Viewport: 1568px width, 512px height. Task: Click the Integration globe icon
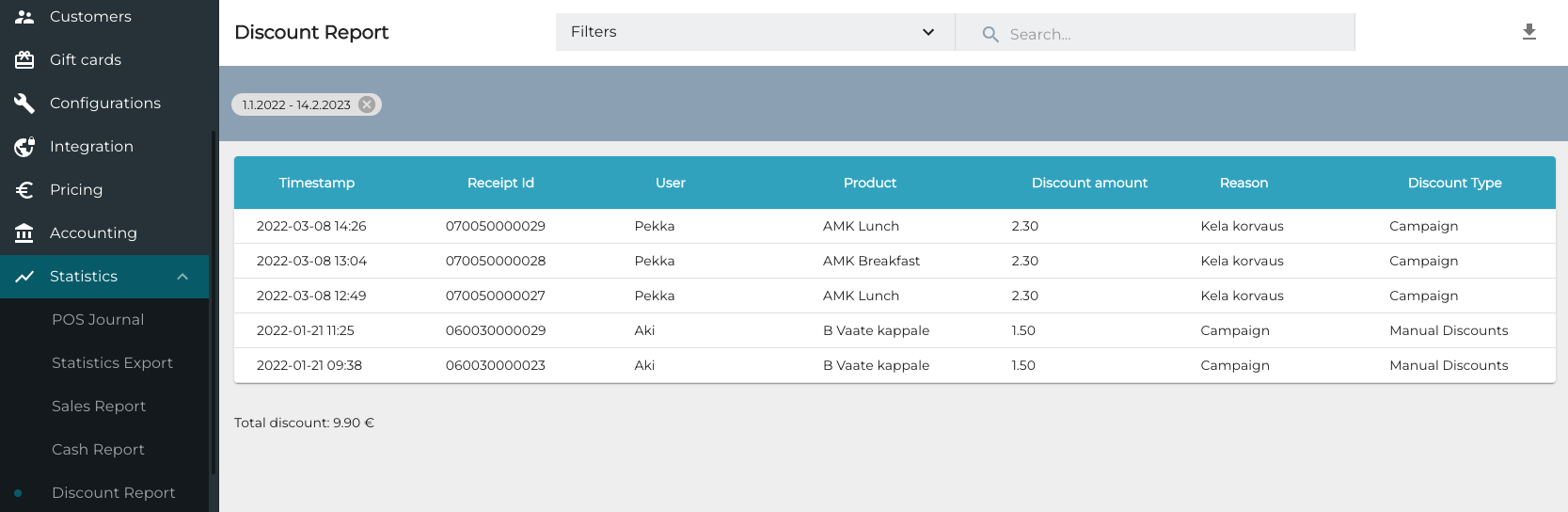coord(24,147)
